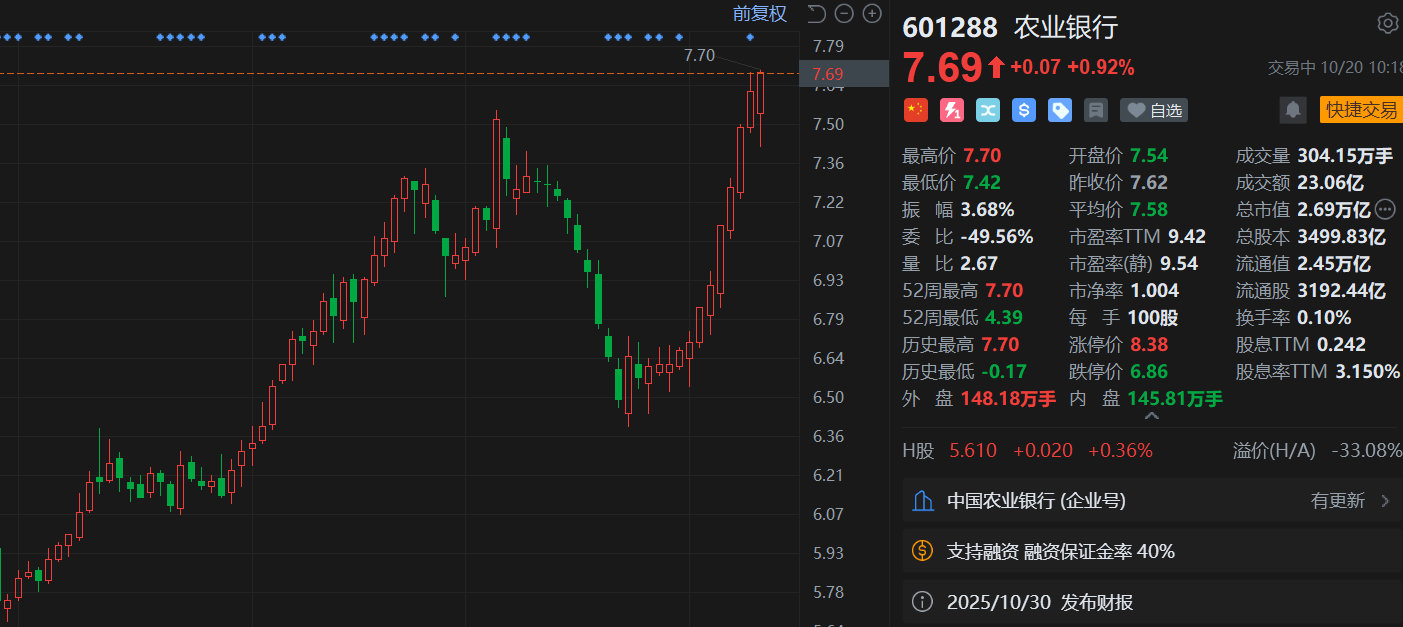The image size is (1403, 627).
Task: Open 2025/10/30 发布财报 earnings notice
Action: click(x=1152, y=602)
